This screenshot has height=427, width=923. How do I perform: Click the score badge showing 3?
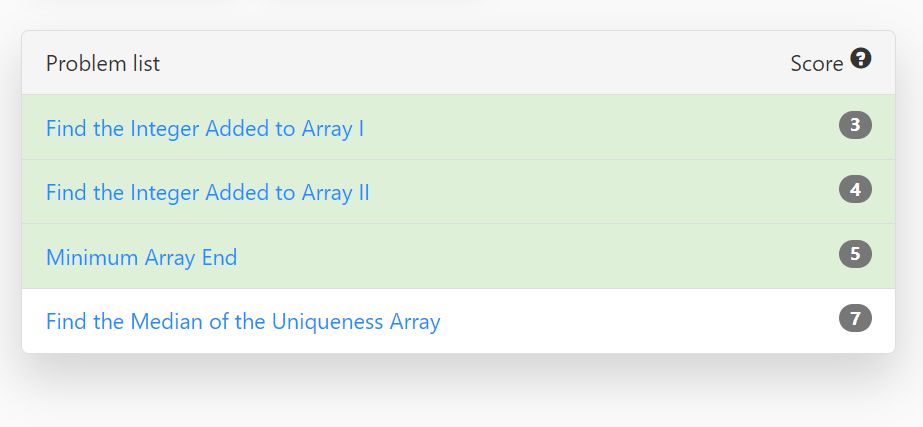(x=855, y=125)
